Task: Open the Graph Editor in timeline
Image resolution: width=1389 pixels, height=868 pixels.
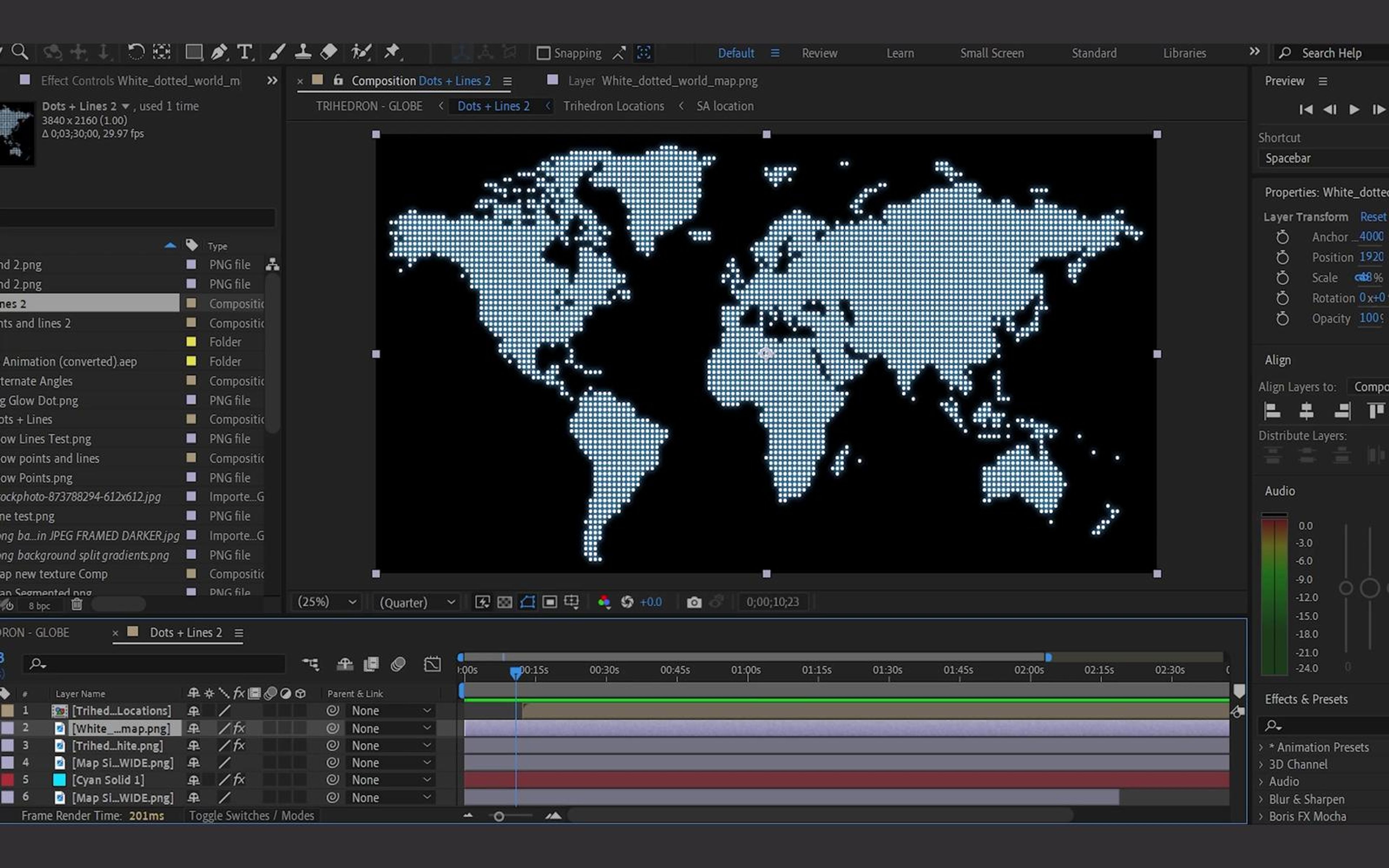Action: coord(432,664)
